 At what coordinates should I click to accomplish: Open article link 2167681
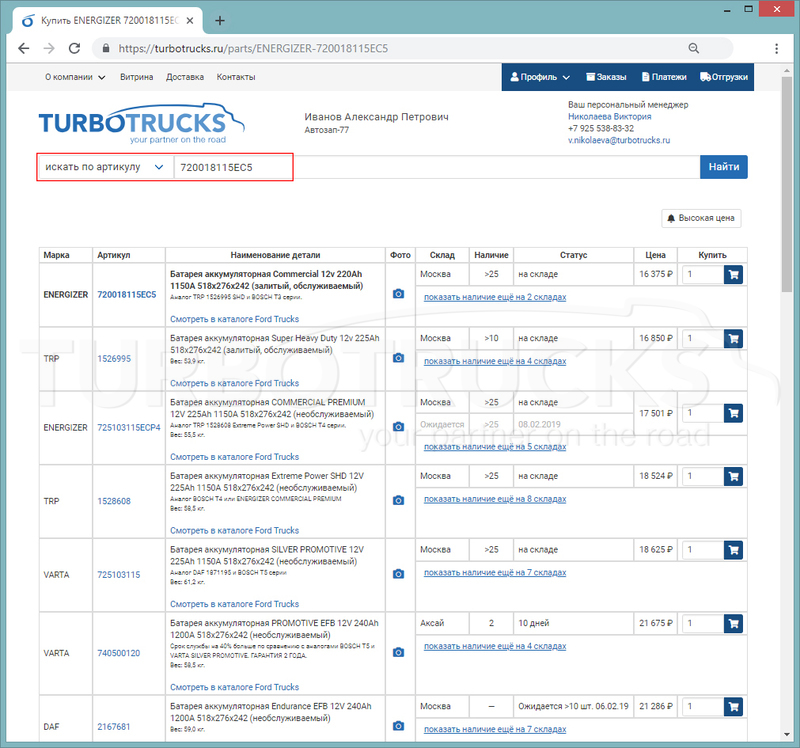(114, 727)
